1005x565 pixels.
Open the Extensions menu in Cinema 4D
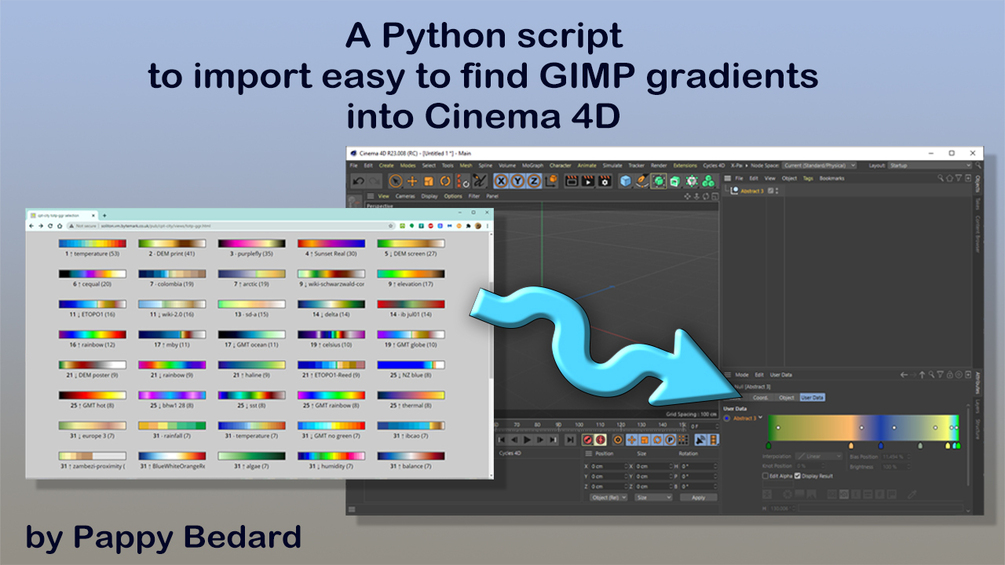[685, 165]
